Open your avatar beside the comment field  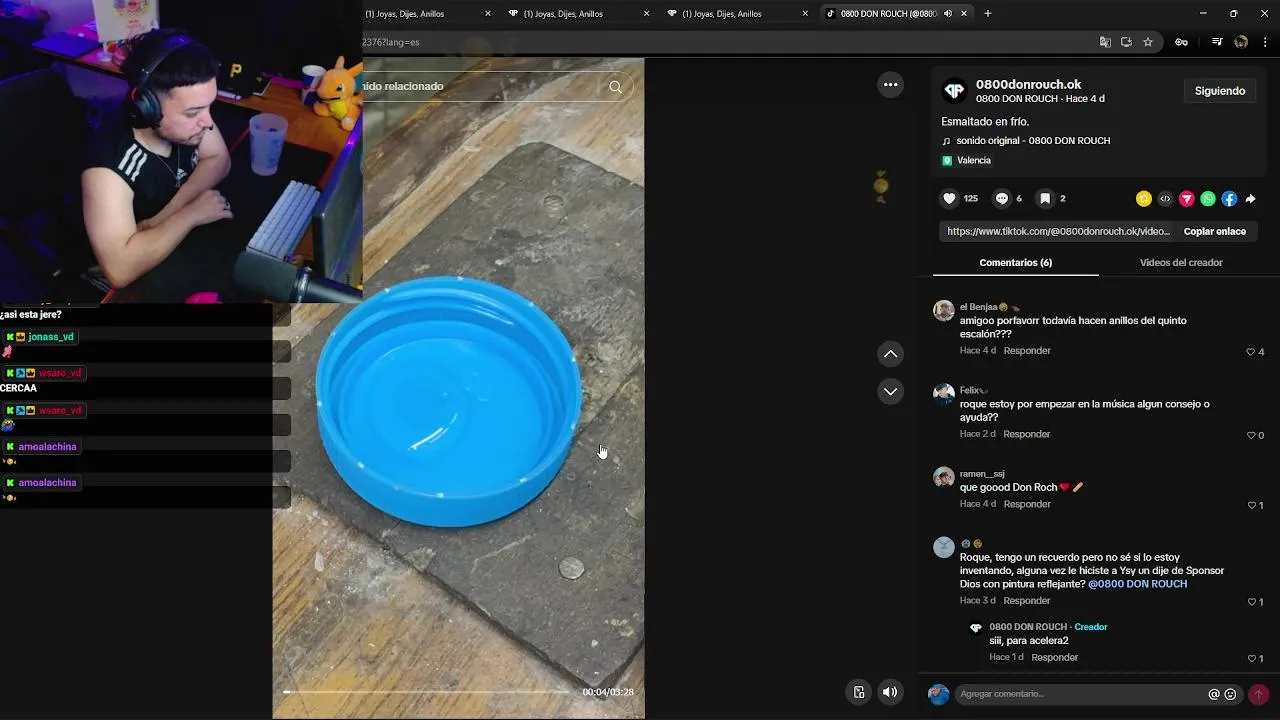(x=939, y=694)
